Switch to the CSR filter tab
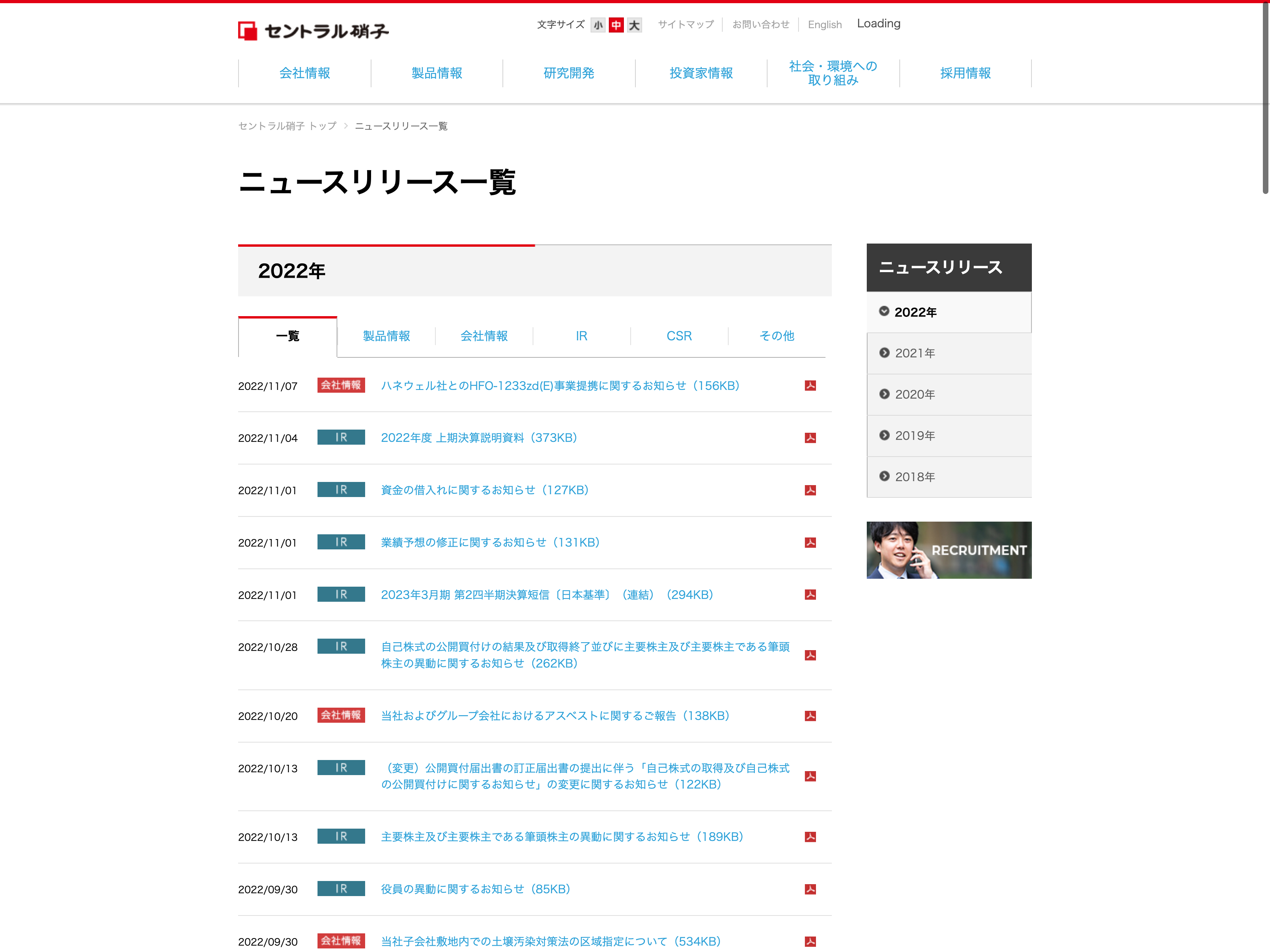This screenshot has width=1270, height=952. [x=679, y=336]
